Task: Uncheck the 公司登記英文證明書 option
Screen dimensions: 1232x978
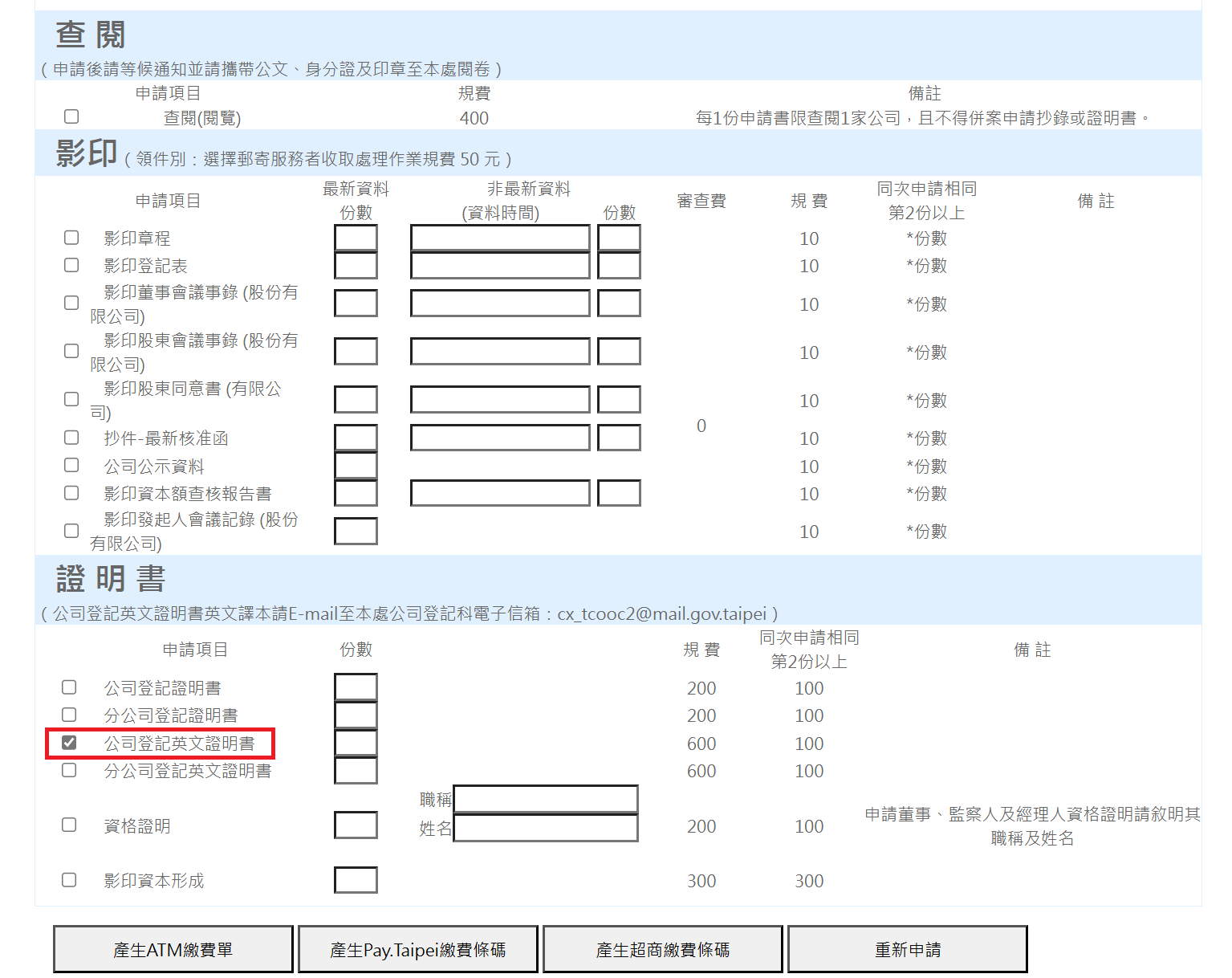Action: (68, 743)
